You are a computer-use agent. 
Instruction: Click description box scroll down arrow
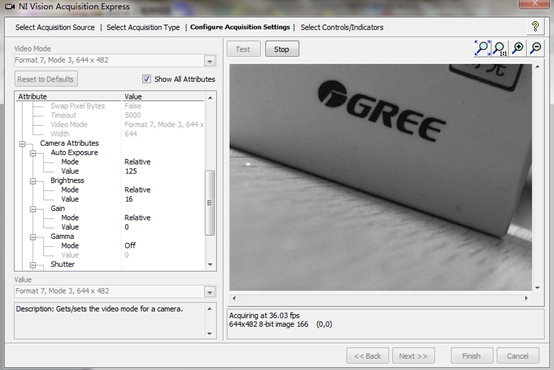210,333
